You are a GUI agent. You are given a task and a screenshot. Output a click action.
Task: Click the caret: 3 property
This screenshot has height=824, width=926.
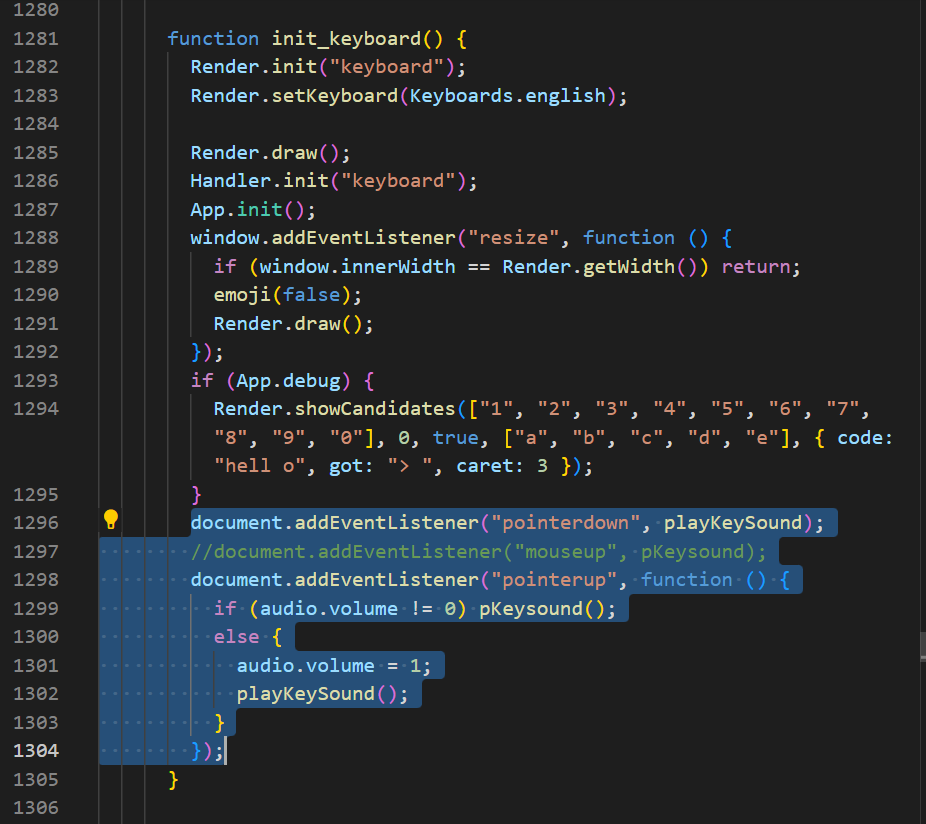(x=502, y=467)
